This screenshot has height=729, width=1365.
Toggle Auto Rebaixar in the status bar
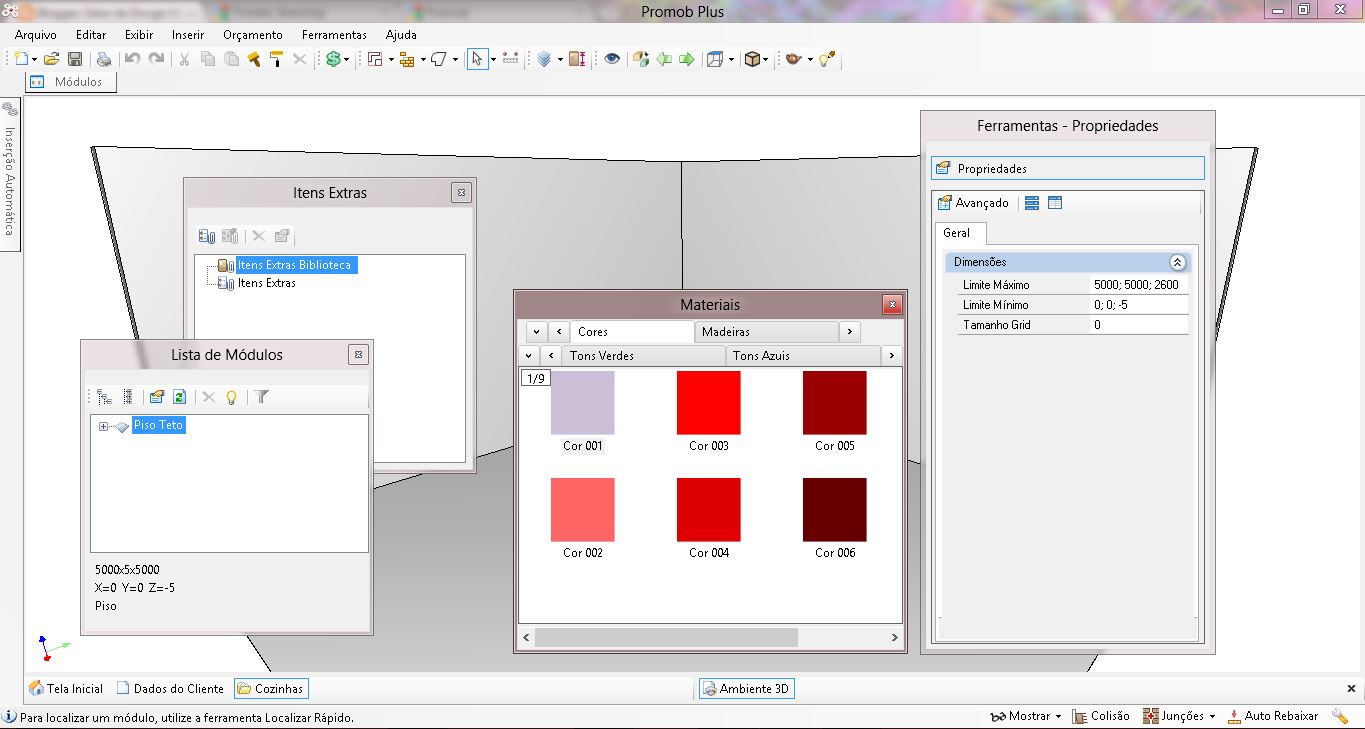click(1273, 716)
